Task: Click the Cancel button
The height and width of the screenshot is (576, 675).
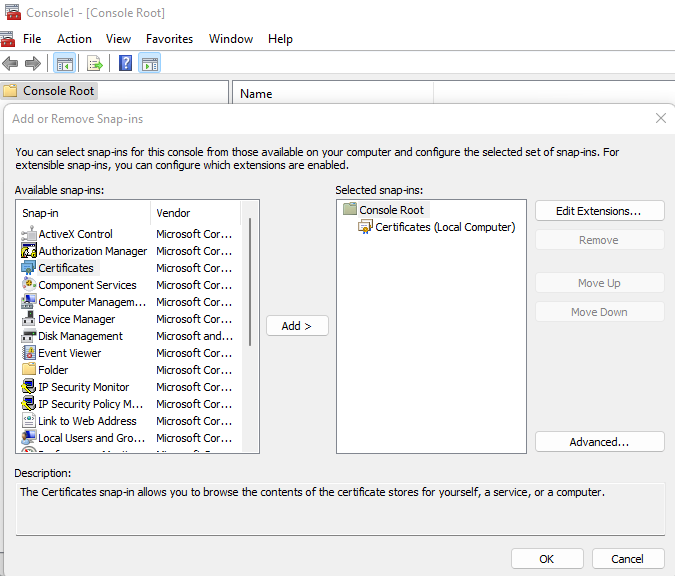Action: point(628,559)
